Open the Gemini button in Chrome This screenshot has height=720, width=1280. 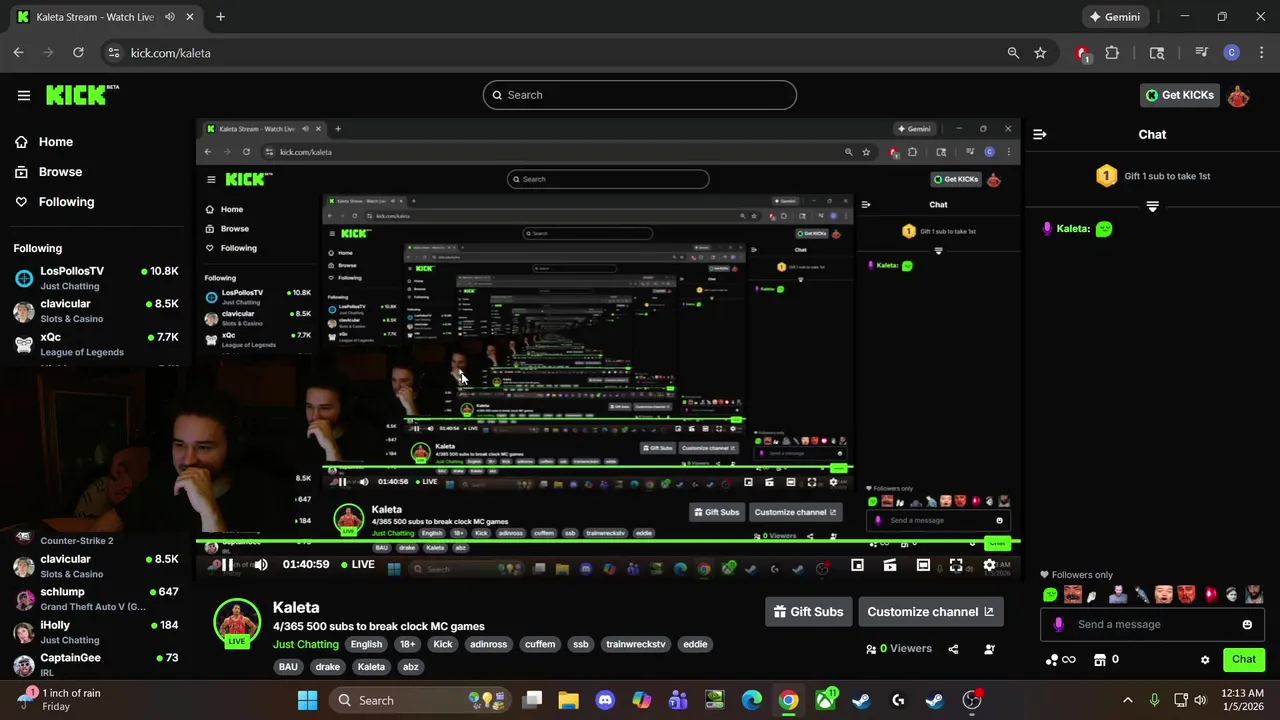pos(1114,17)
